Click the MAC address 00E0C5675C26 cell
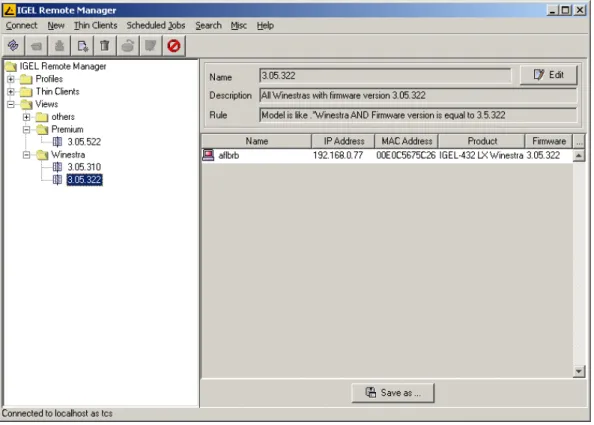Viewport: 594px width, 425px height. tap(406, 155)
